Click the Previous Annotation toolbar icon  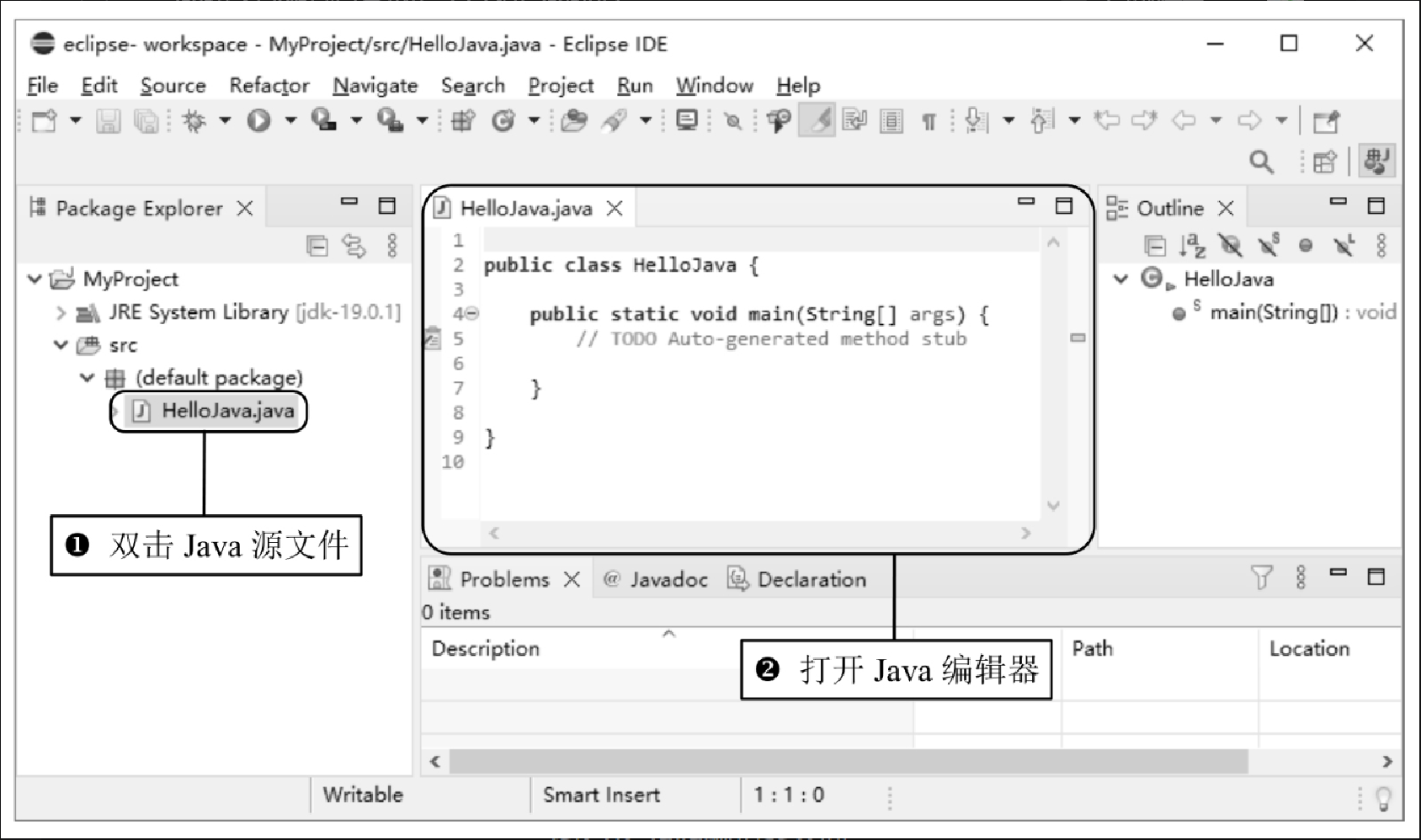(1042, 121)
